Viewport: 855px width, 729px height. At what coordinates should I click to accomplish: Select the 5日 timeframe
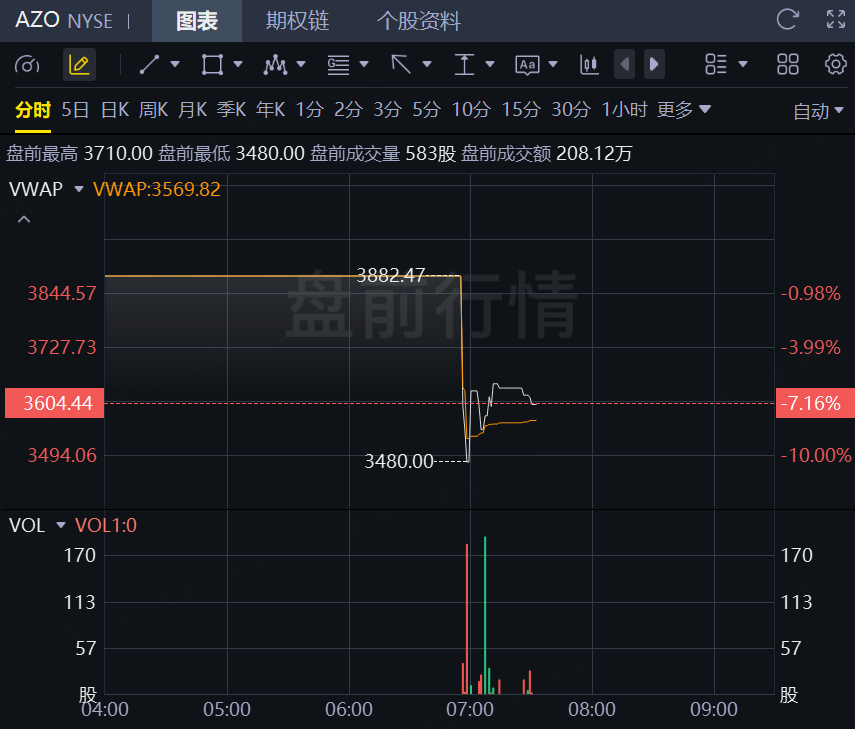(75, 110)
